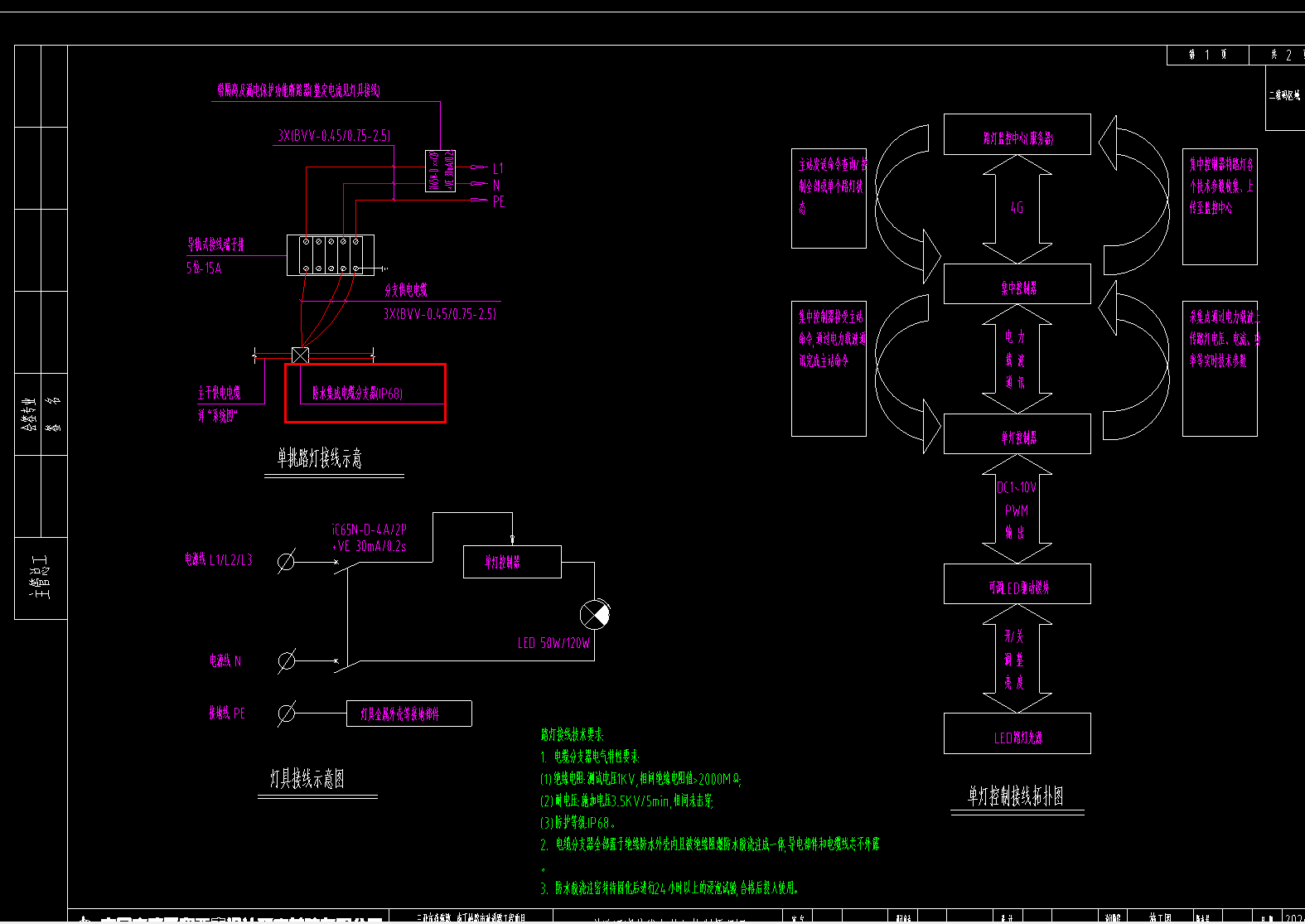Select the '(3)防护等级:IP68' line

click(x=578, y=823)
